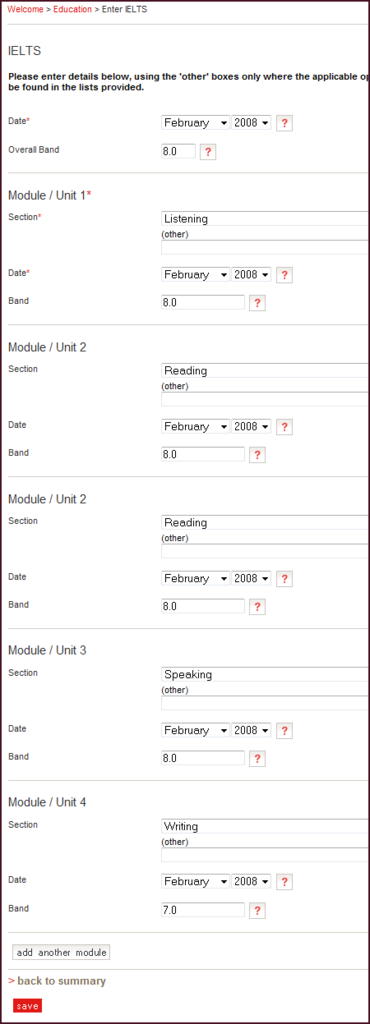Screen dimensions: 370x1024
Task: Click the Overall Band input field
Action: [x=178, y=152]
